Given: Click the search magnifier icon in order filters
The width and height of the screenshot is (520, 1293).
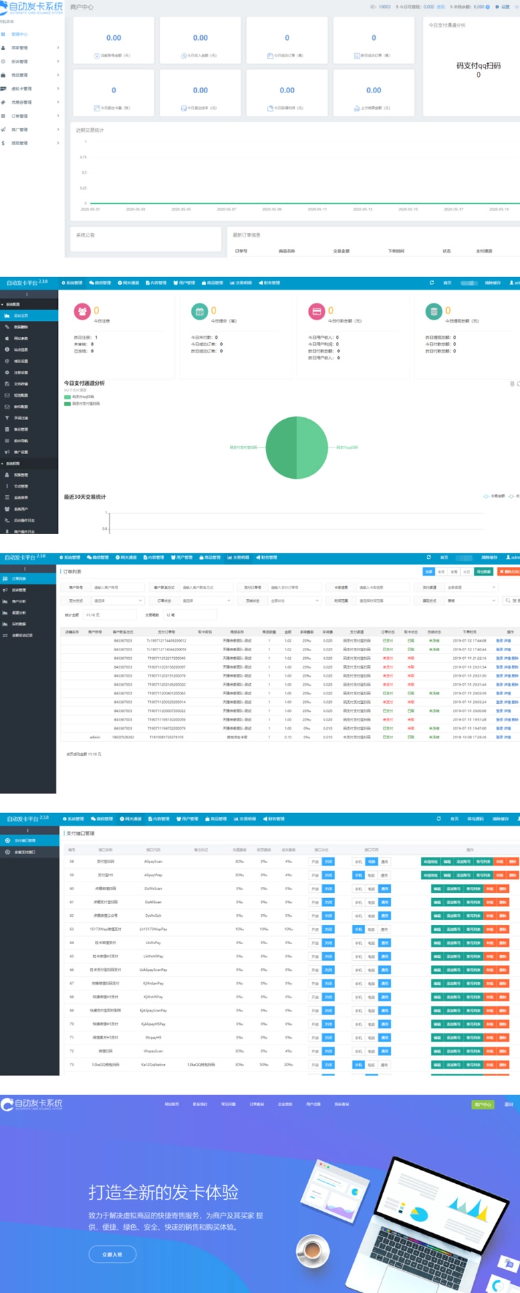Looking at the screenshot, I should coord(506,601).
